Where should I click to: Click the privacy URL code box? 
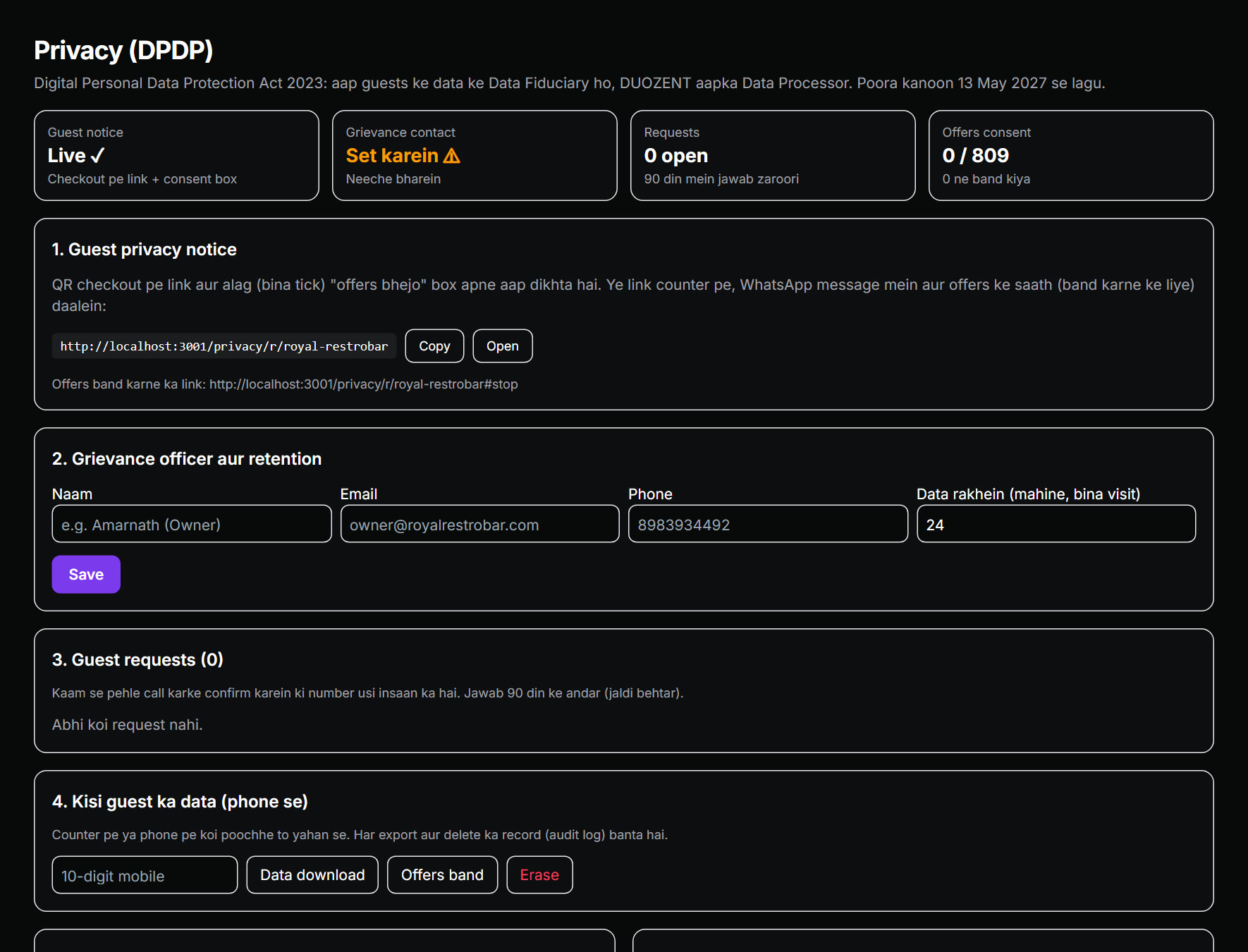(224, 346)
